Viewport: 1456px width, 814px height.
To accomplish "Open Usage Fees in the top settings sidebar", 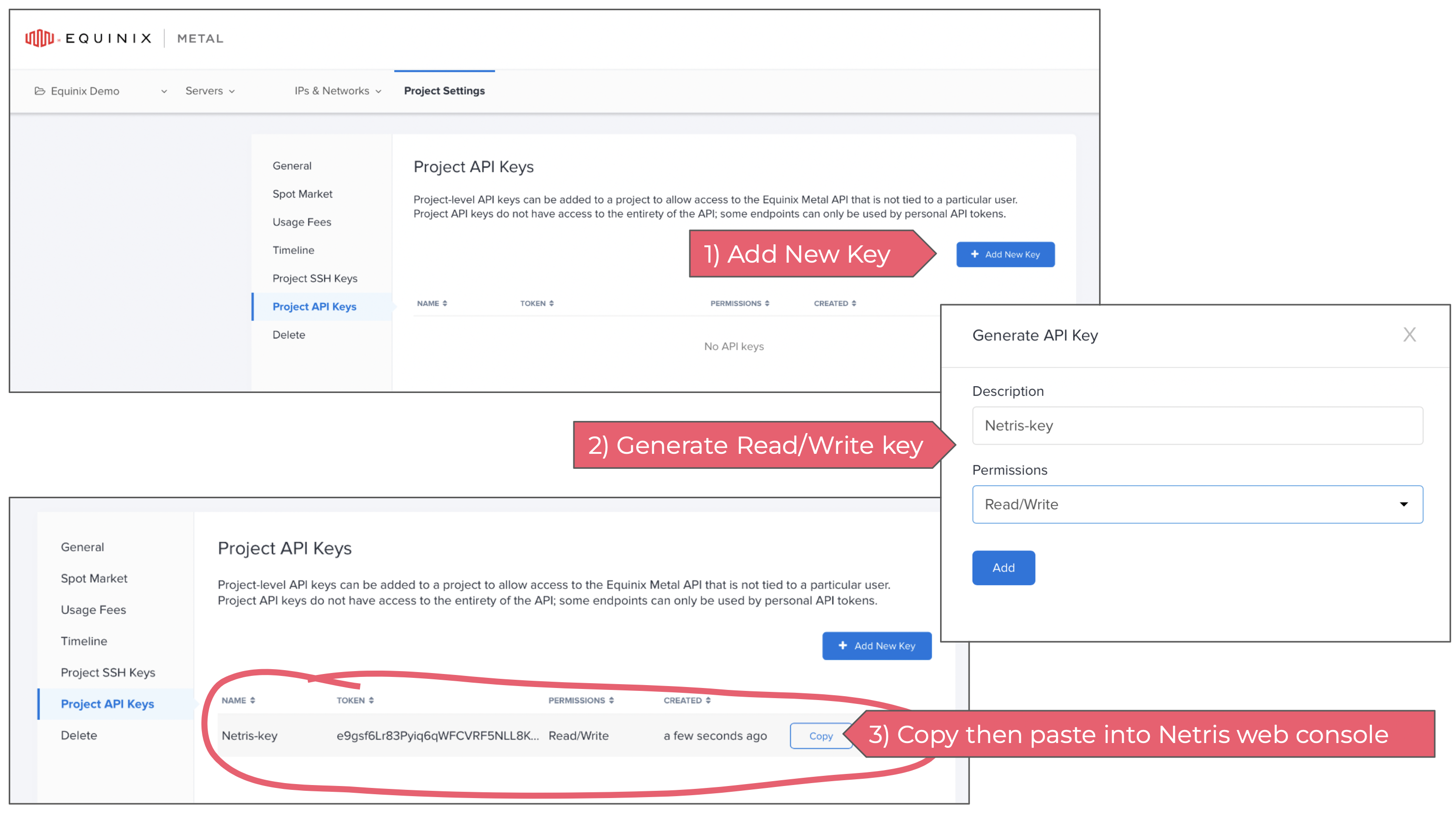I will click(x=302, y=222).
